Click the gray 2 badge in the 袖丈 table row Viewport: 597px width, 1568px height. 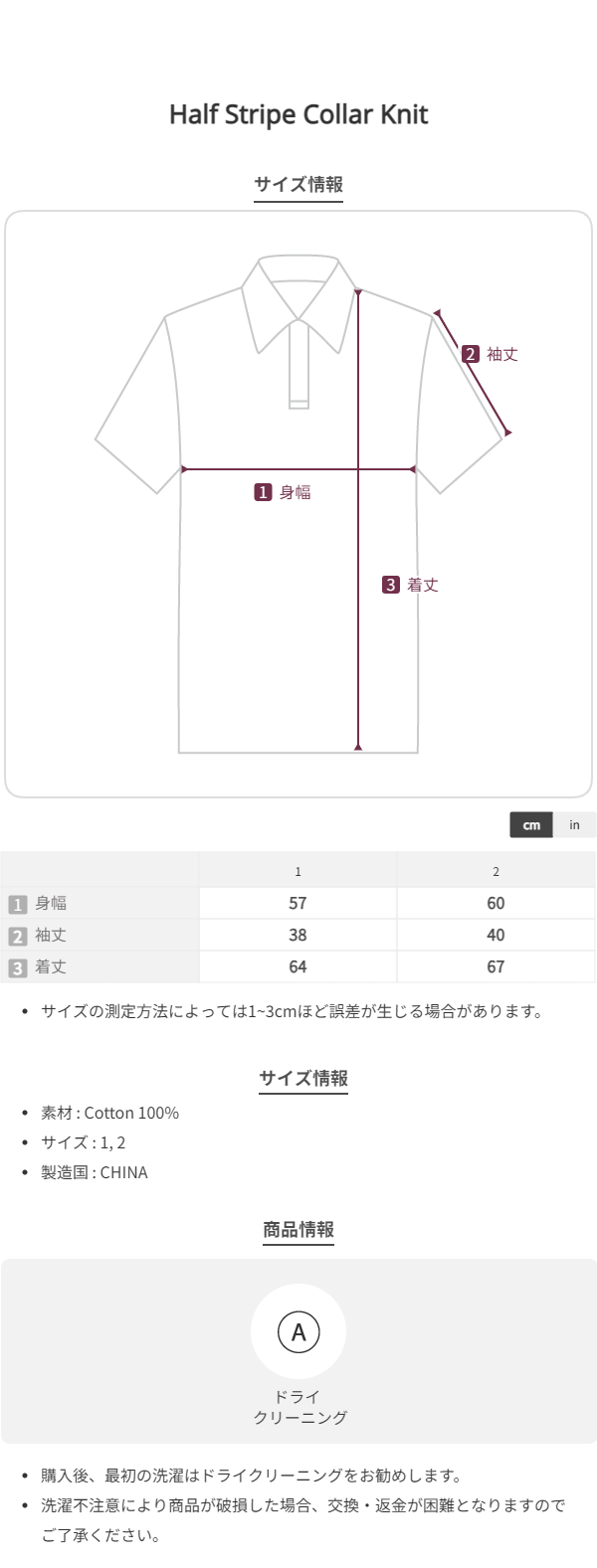17,937
